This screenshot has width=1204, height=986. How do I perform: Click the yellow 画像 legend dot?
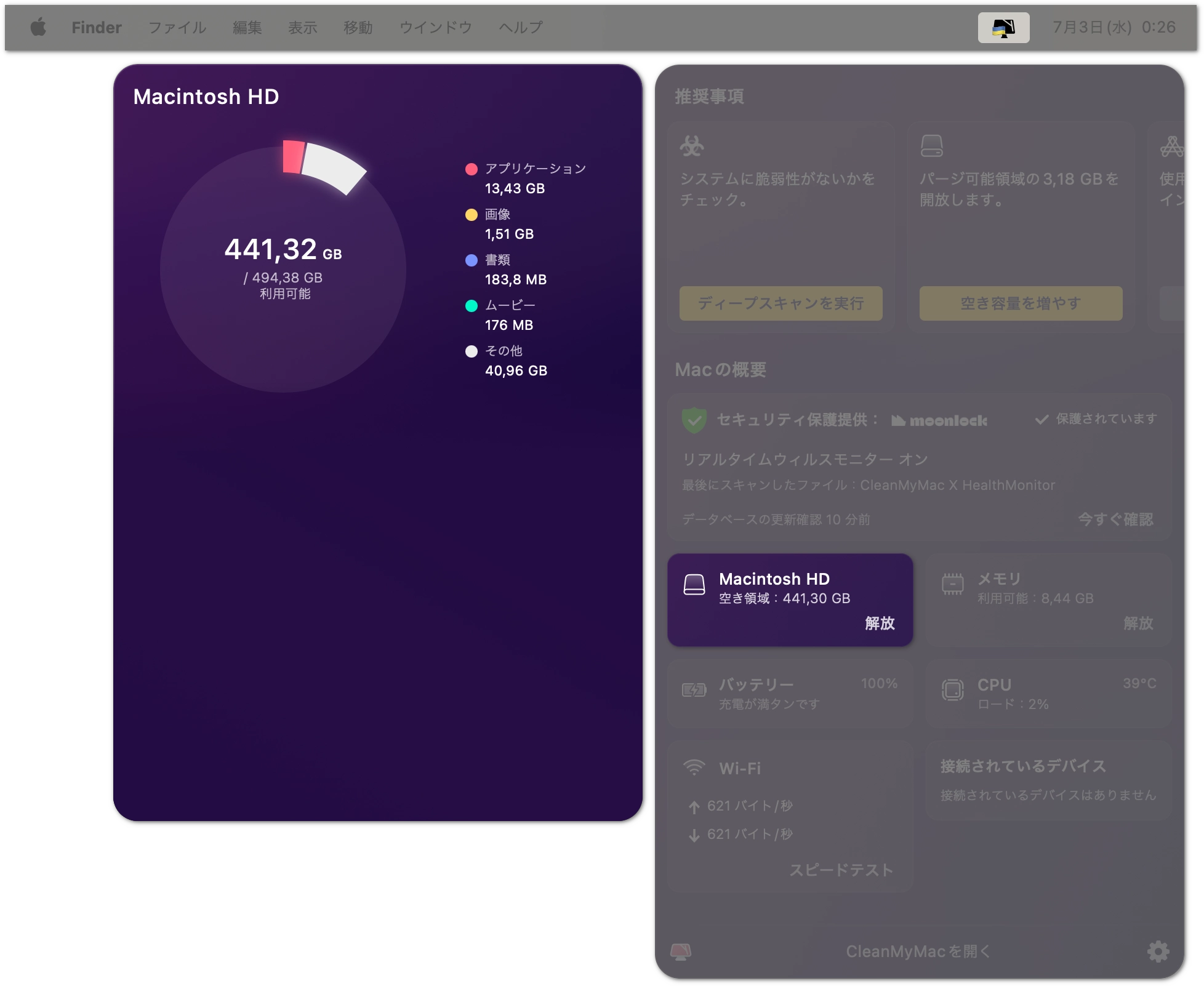[x=472, y=215]
